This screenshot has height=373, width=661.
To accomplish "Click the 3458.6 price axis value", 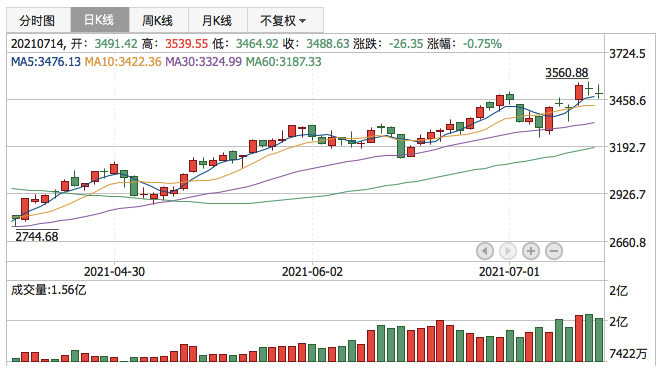I will click(627, 101).
